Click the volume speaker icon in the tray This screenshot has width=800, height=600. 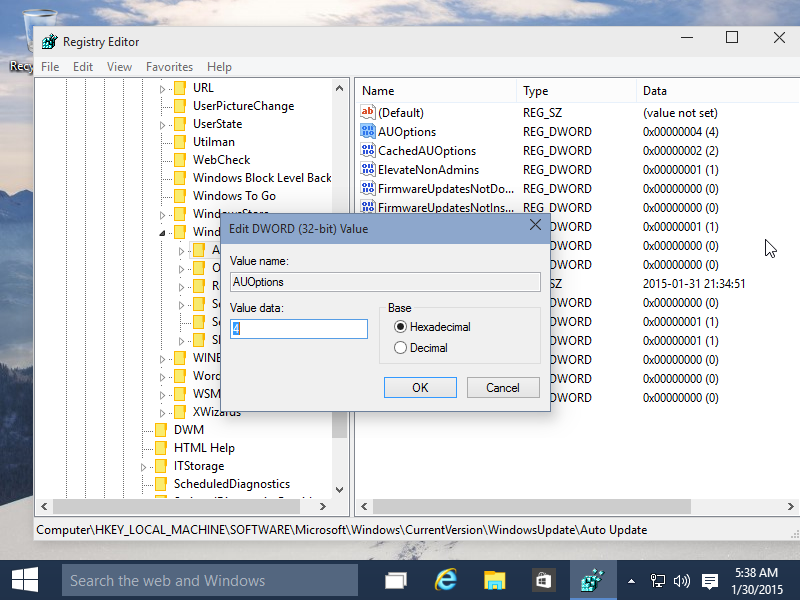coord(682,579)
